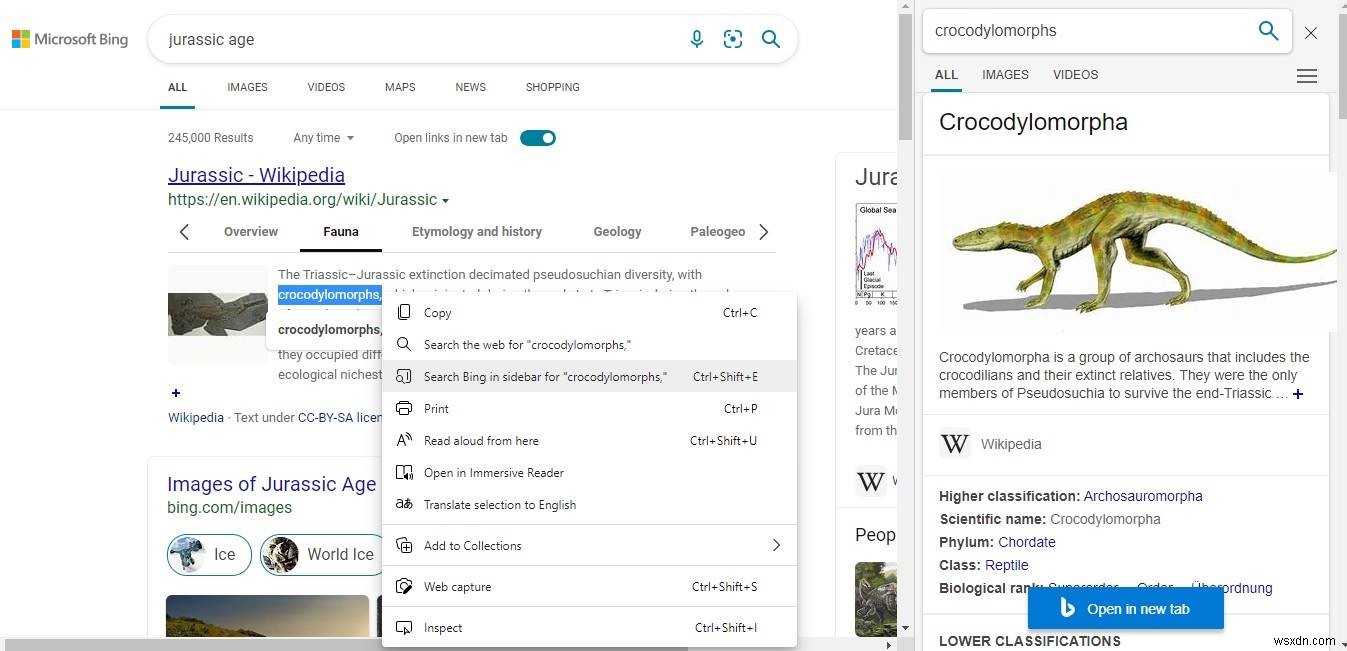Viewport: 1347px width, 651px height.
Task: Click Wikipedia W logo in sidebar
Action: (x=955, y=443)
